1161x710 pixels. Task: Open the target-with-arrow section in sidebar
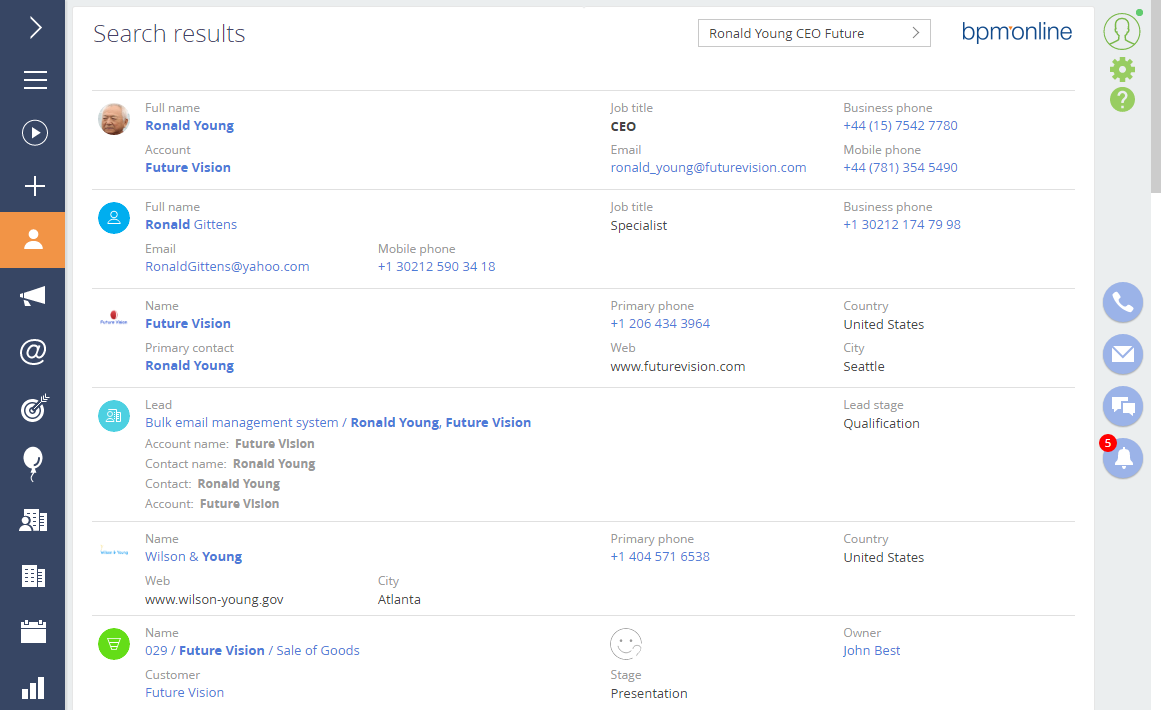click(x=34, y=407)
